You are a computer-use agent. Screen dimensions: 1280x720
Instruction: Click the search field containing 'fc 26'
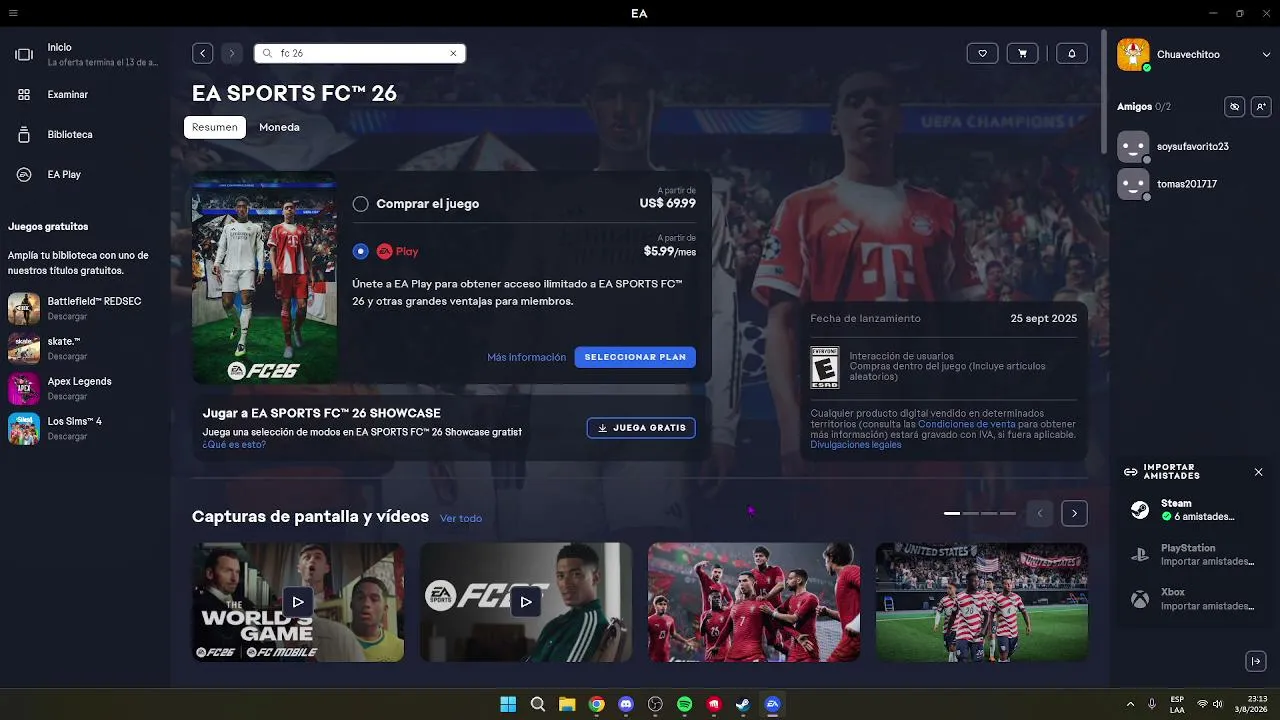pos(360,53)
